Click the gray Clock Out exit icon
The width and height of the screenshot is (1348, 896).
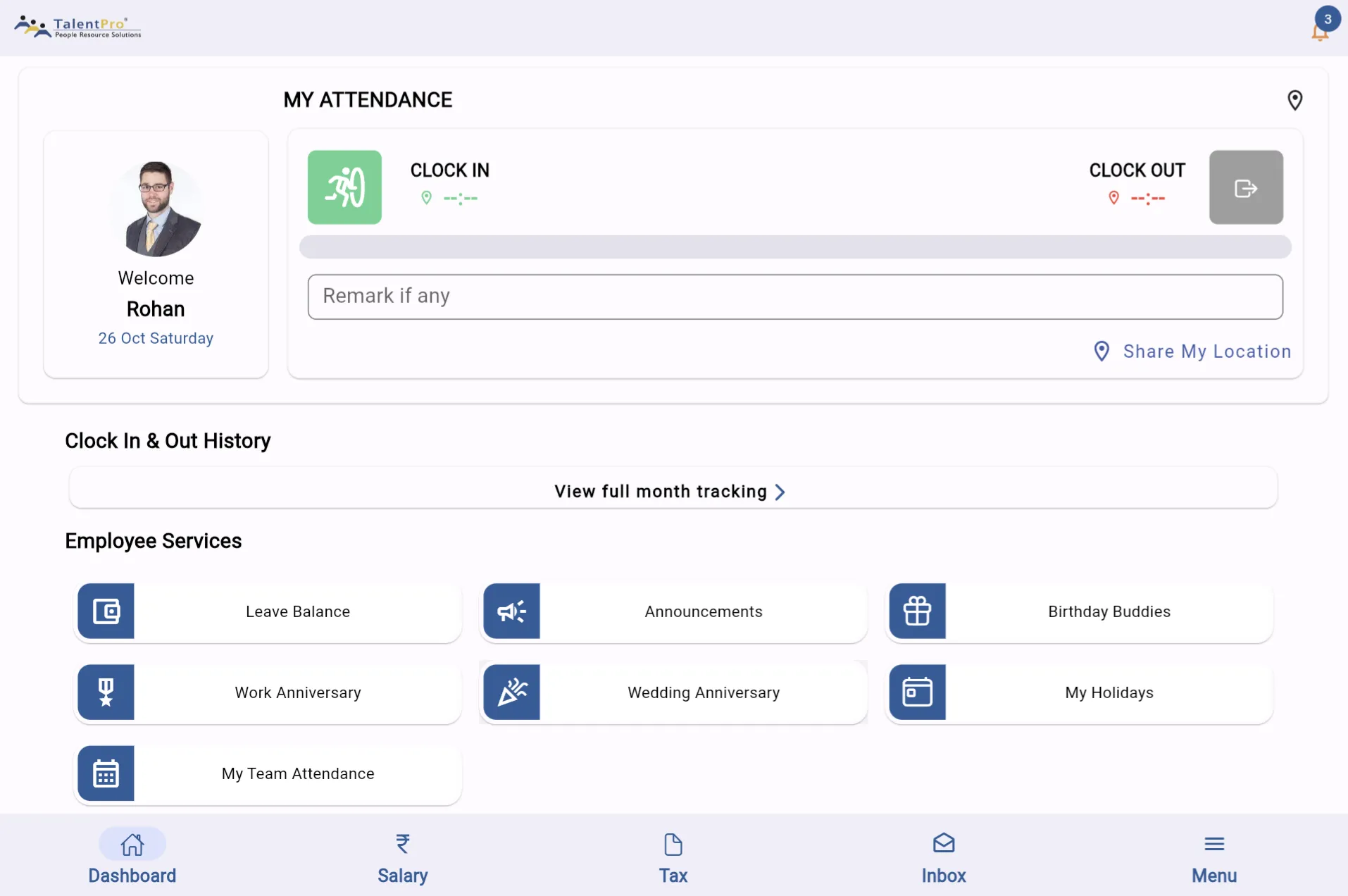tap(1246, 187)
